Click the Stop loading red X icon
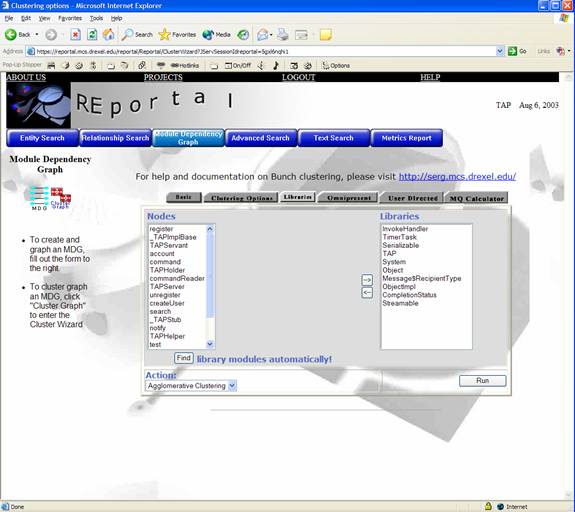 point(75,34)
